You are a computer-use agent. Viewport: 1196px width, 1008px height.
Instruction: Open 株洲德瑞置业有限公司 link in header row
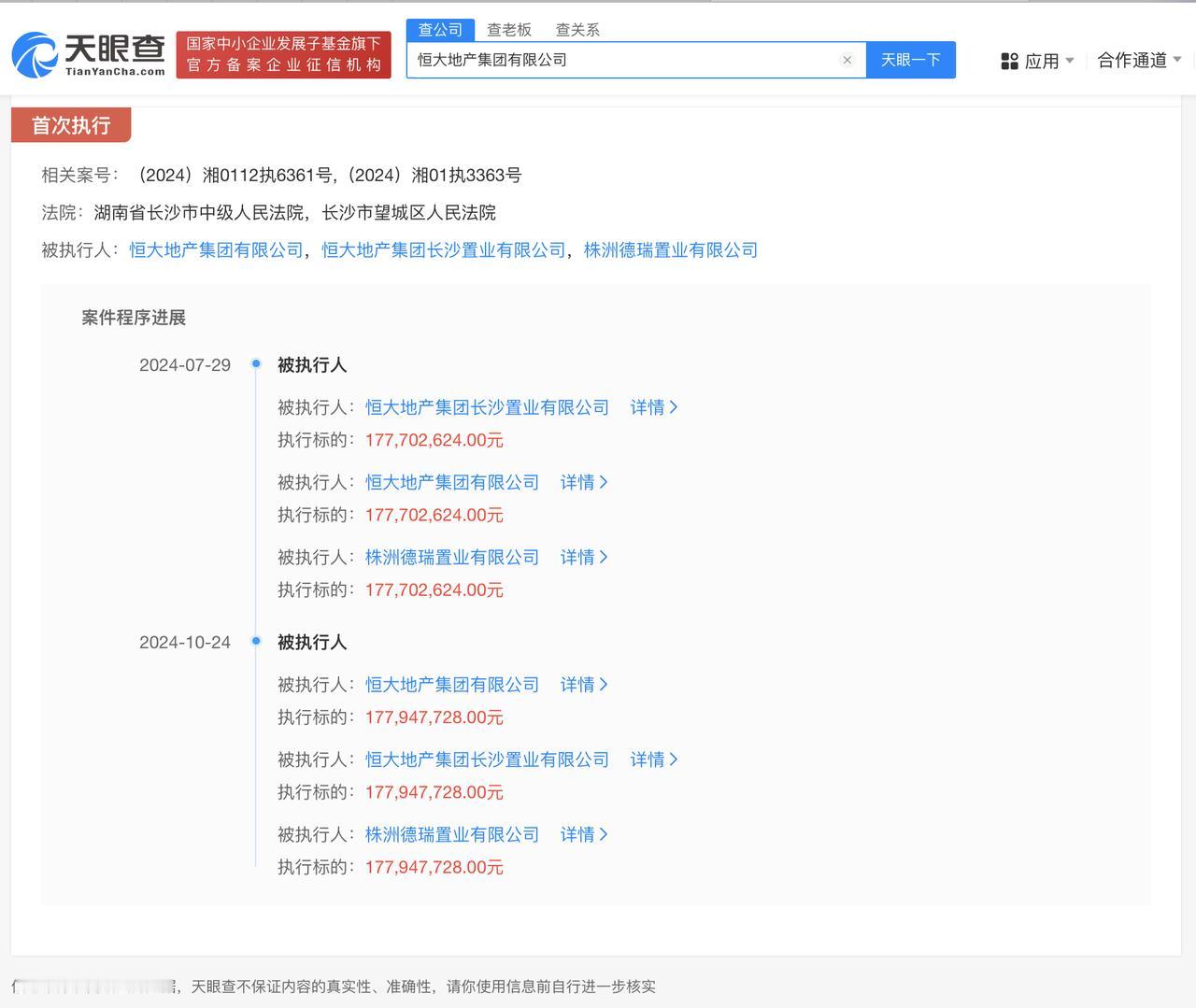pyautogui.click(x=671, y=250)
